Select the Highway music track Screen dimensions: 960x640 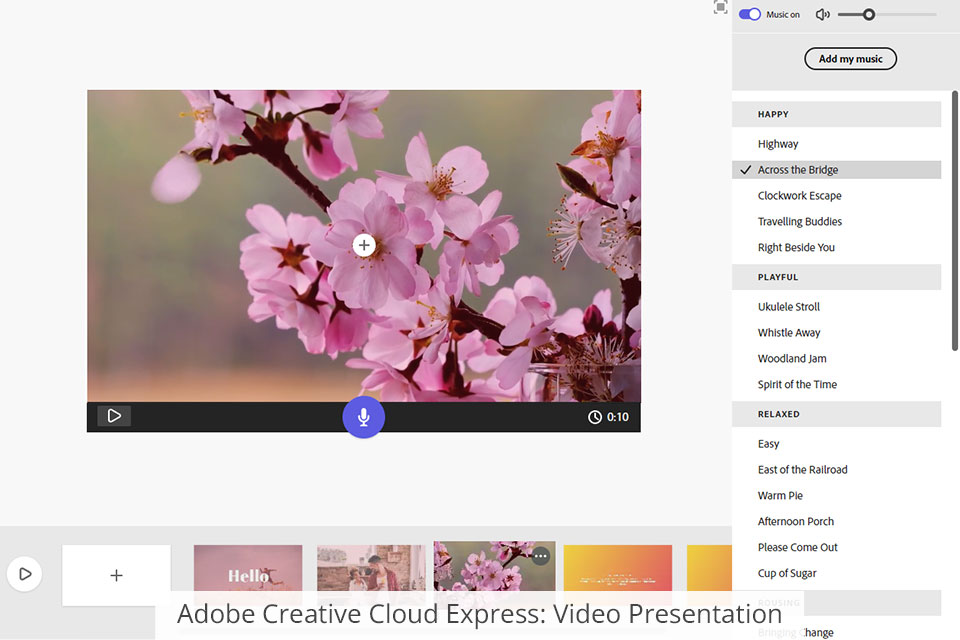778,144
